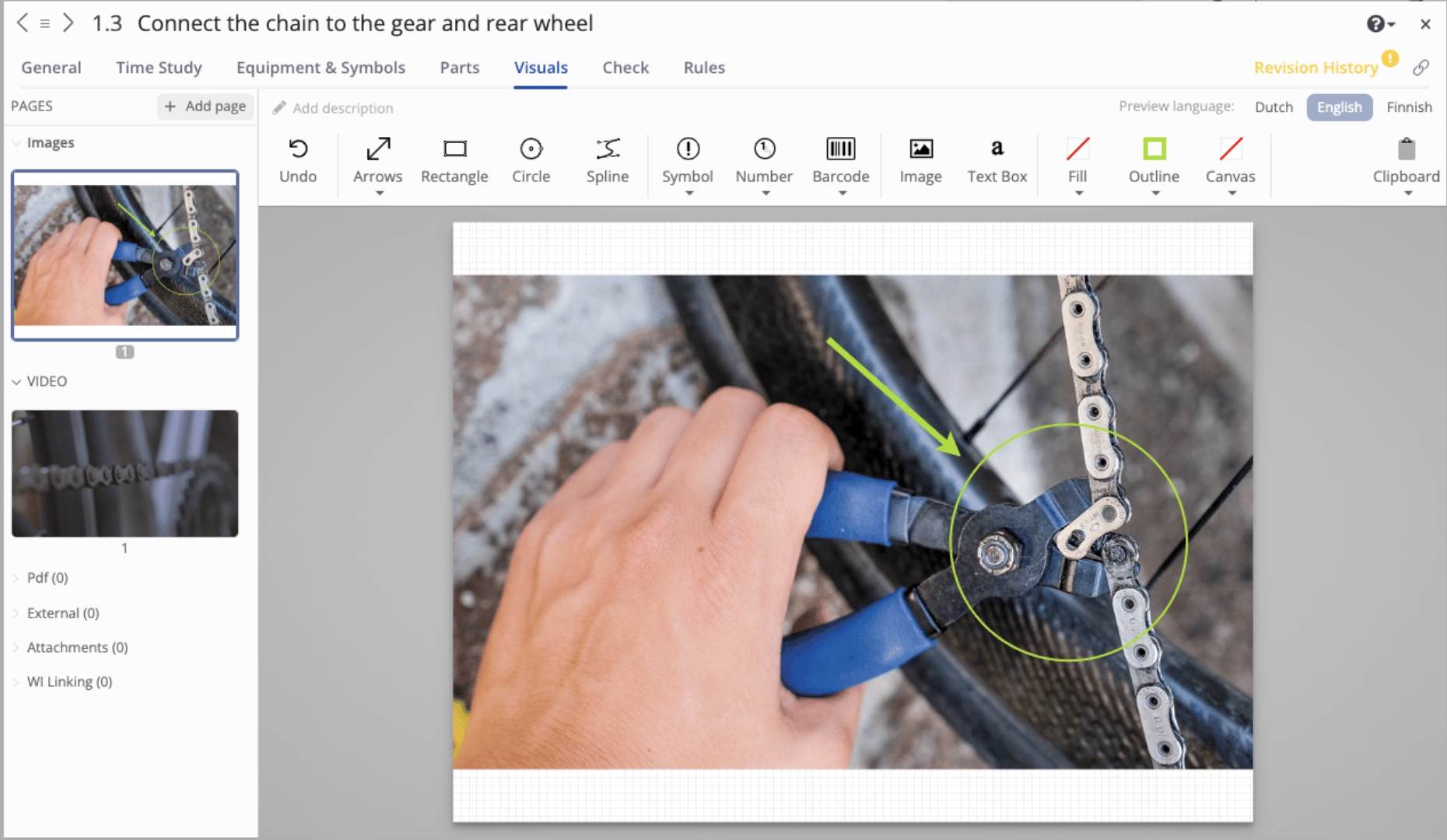Click the Undo icon
The height and width of the screenshot is (840, 1447).
point(298,149)
